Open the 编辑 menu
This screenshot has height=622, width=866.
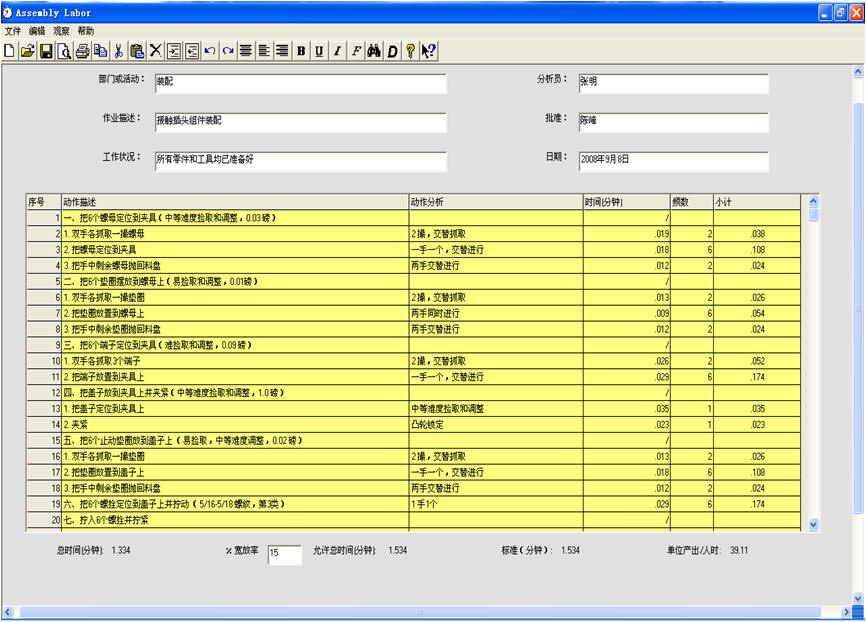click(37, 31)
